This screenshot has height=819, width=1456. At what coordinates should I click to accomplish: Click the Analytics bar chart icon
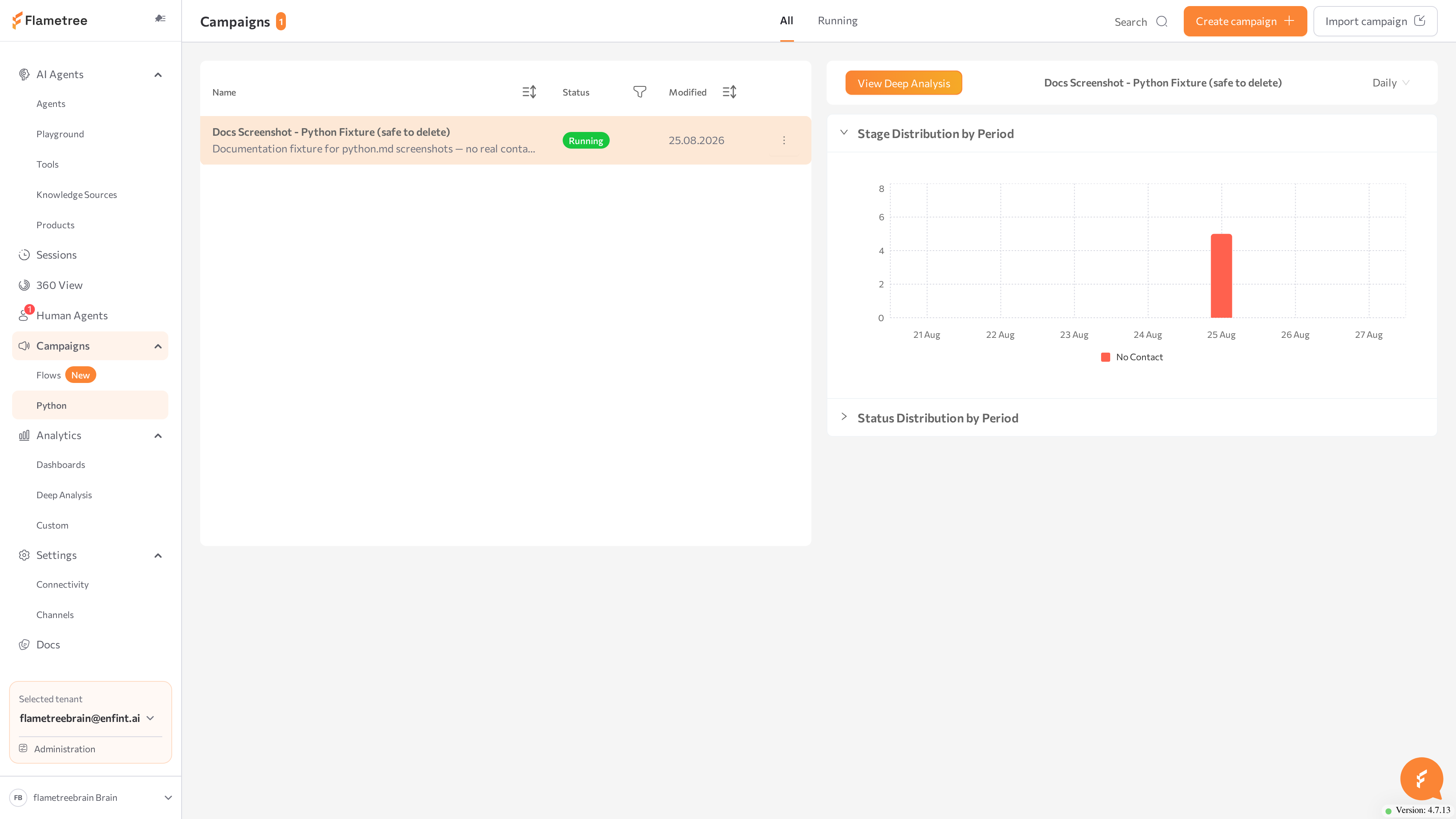24,435
